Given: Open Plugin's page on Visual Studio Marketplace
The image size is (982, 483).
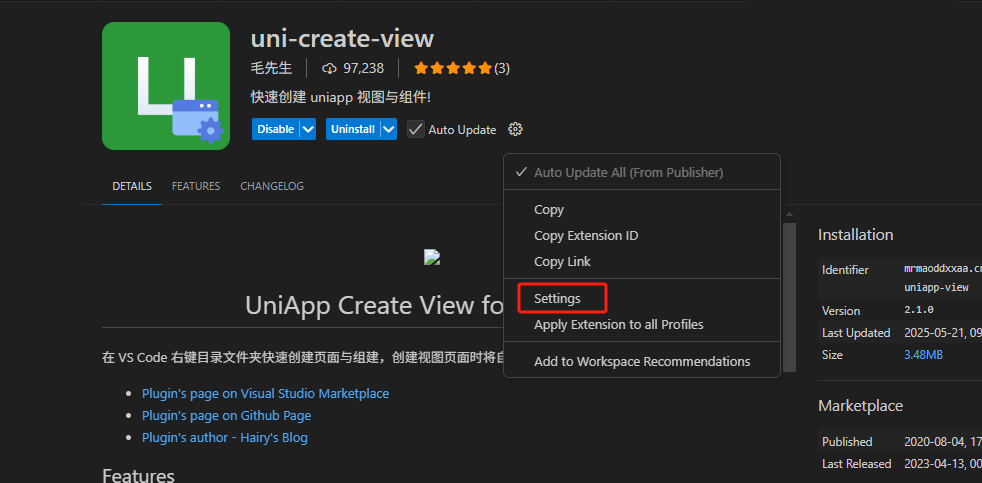Looking at the screenshot, I should [266, 393].
